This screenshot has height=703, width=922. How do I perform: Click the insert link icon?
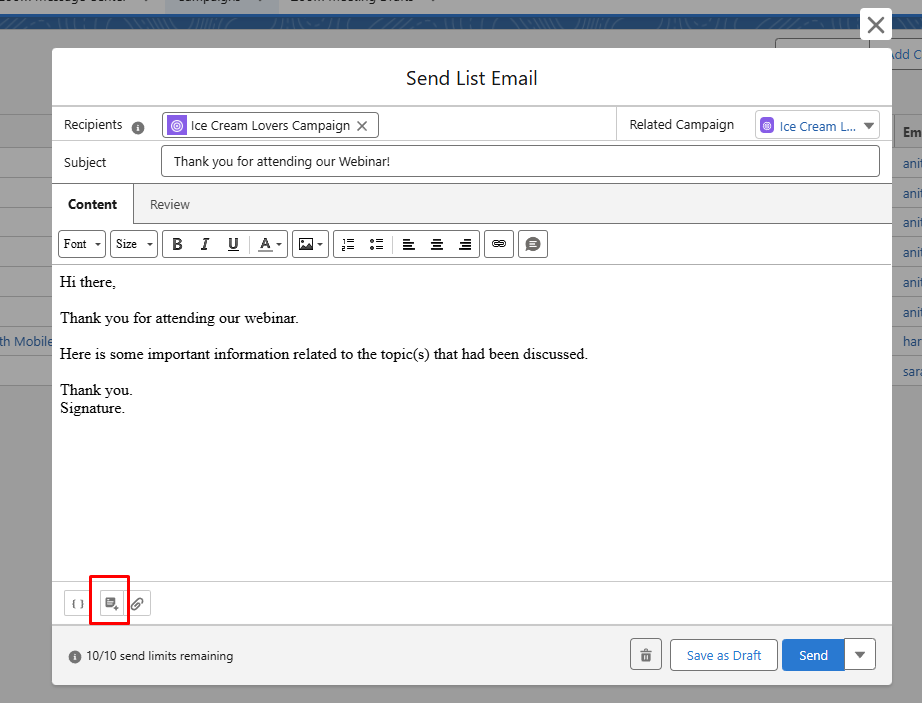point(499,244)
